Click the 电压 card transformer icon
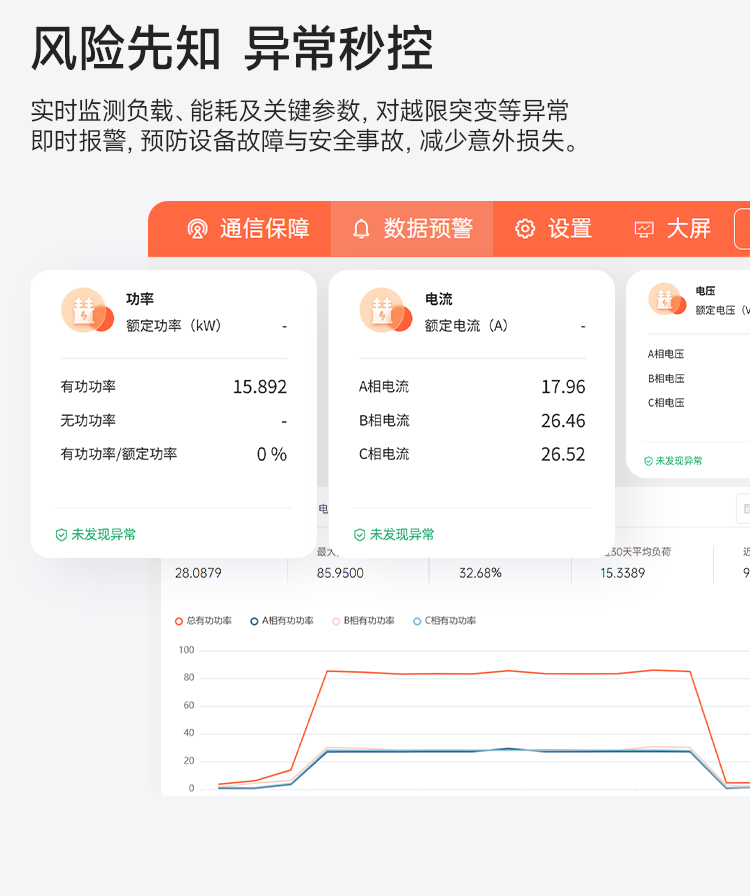Screen dimensions: 750x896 tap(666, 299)
